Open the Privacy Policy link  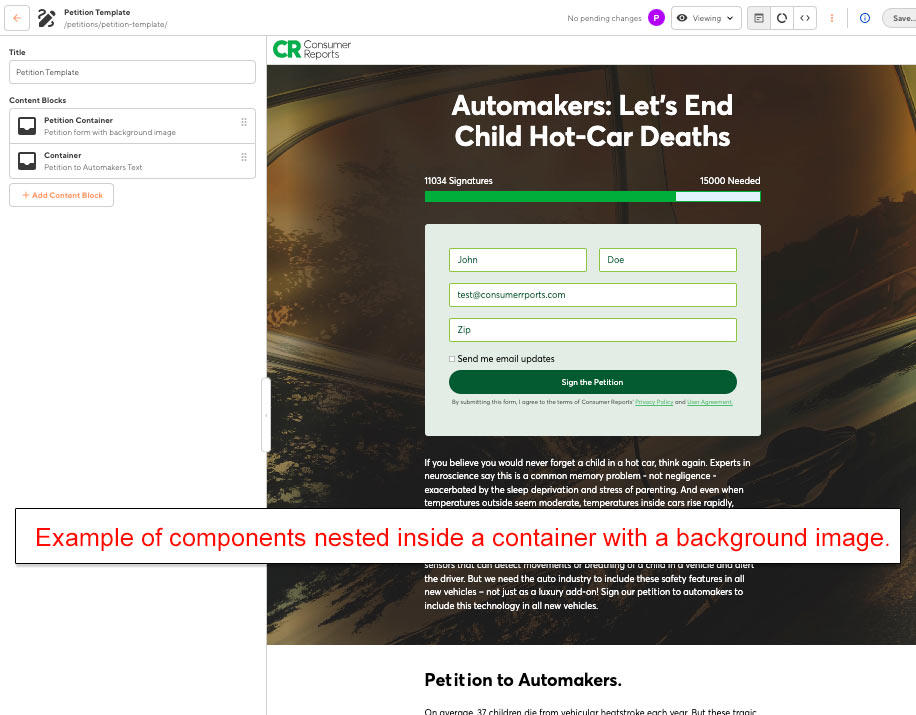pos(654,402)
